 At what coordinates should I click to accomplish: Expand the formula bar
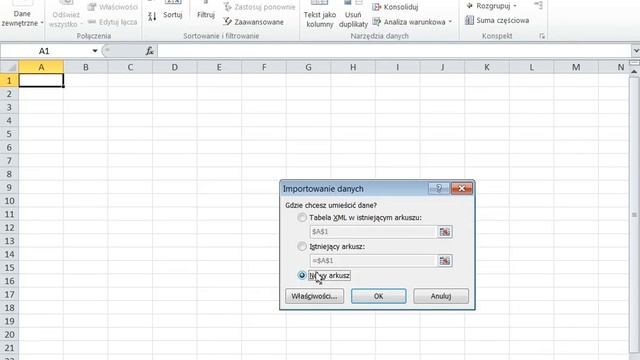click(x=636, y=51)
